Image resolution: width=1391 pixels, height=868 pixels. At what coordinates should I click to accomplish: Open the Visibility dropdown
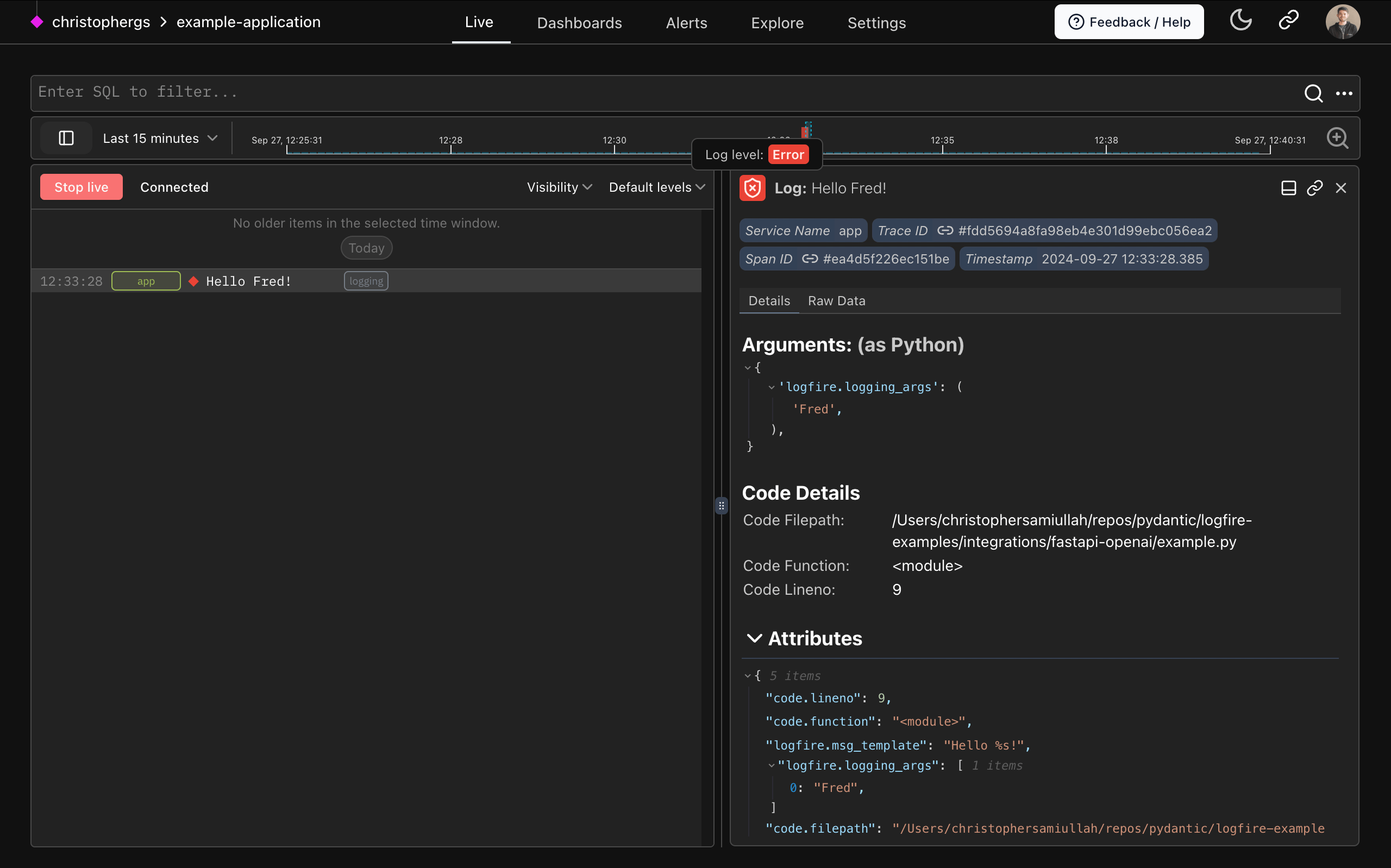click(559, 186)
